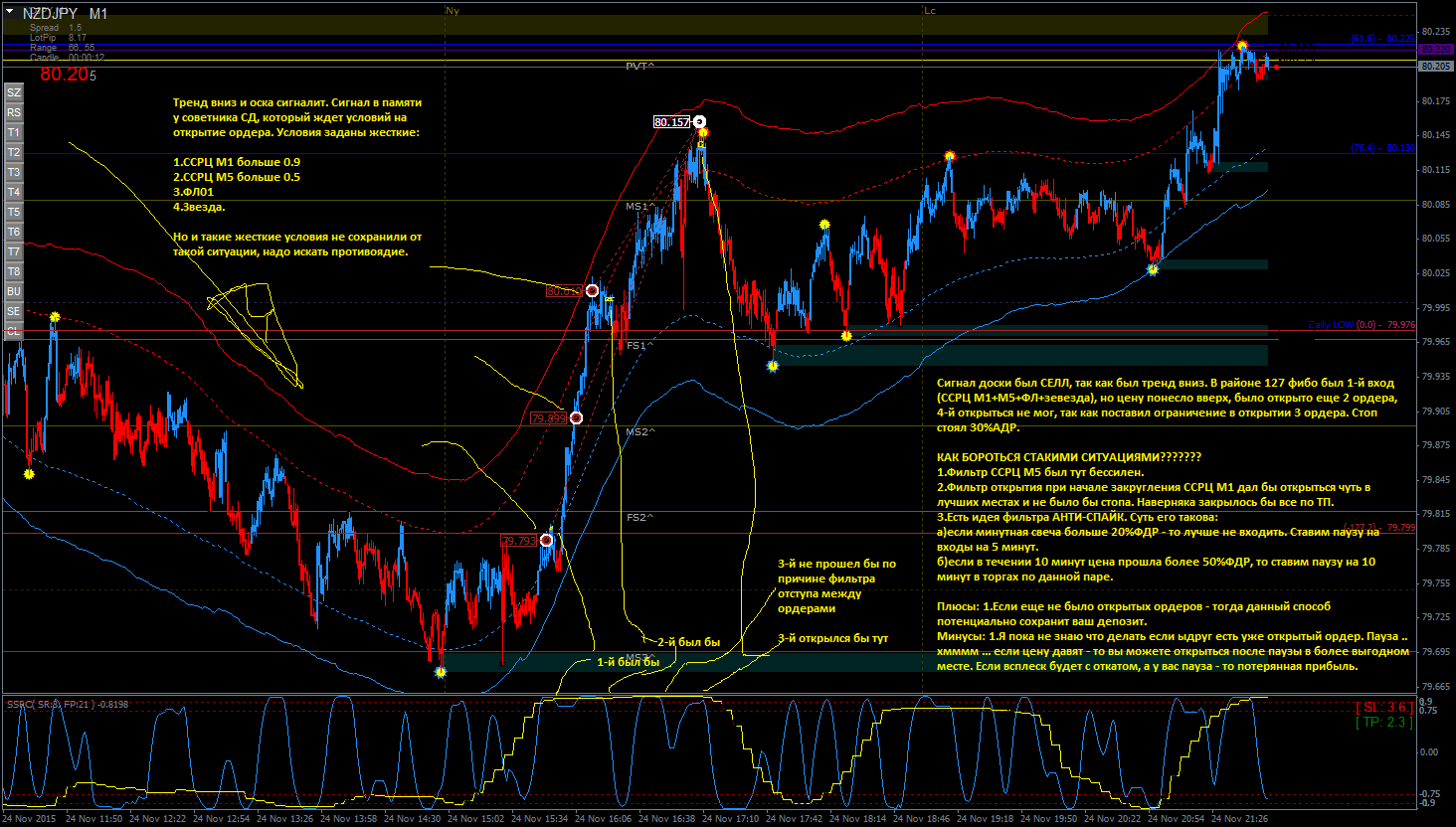The image size is (1456, 827).
Task: Select the T1 button
Action: point(14,132)
